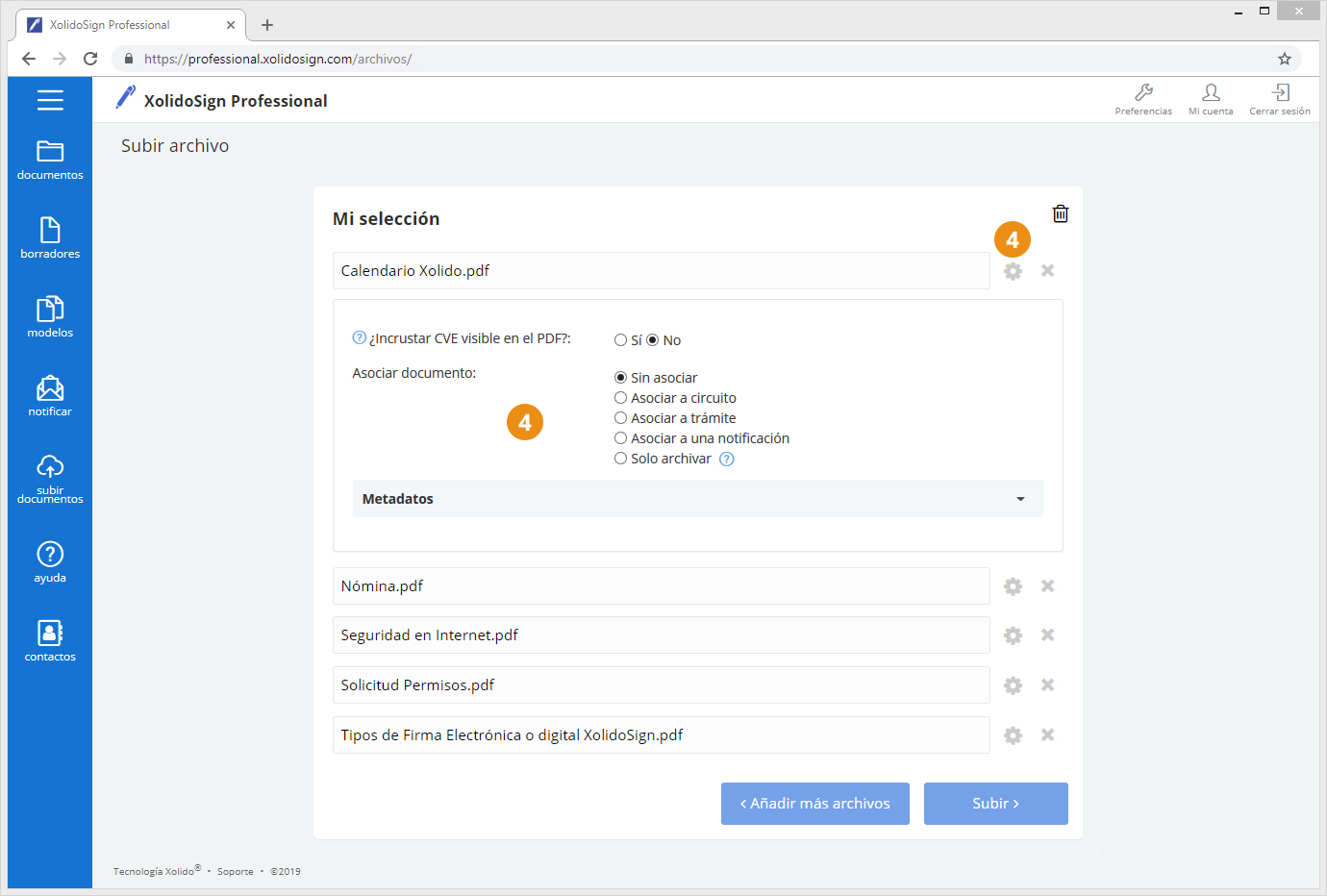Click Seguridad en Internet.pdf file name
This screenshot has height=896, width=1327.
pyautogui.click(x=429, y=635)
